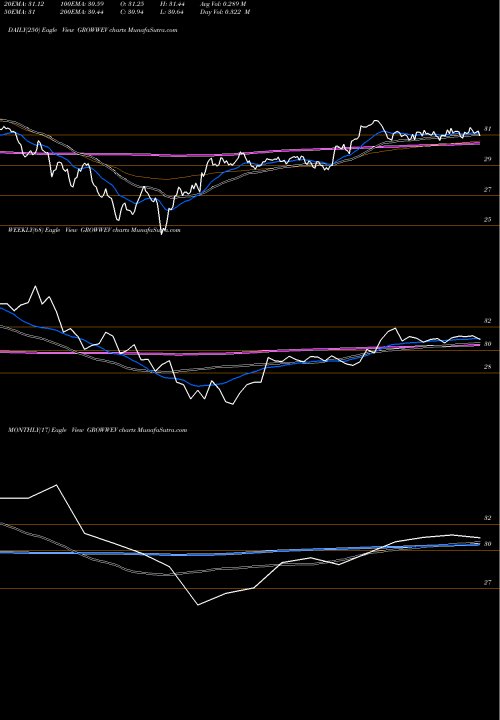500x720 pixels.
Task: Click the Avg Vol reading
Action: click(223, 4)
